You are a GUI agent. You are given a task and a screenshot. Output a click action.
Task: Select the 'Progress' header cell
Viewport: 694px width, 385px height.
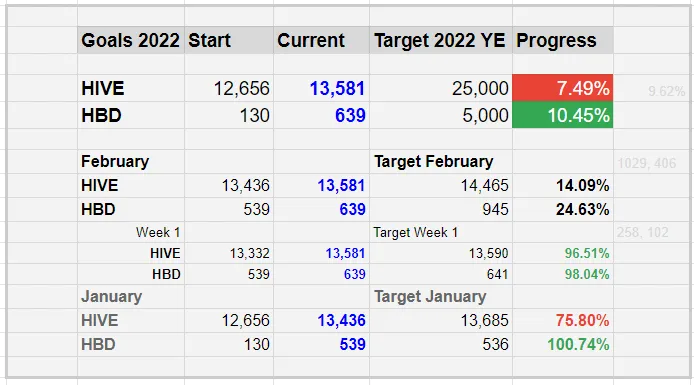tap(563, 40)
